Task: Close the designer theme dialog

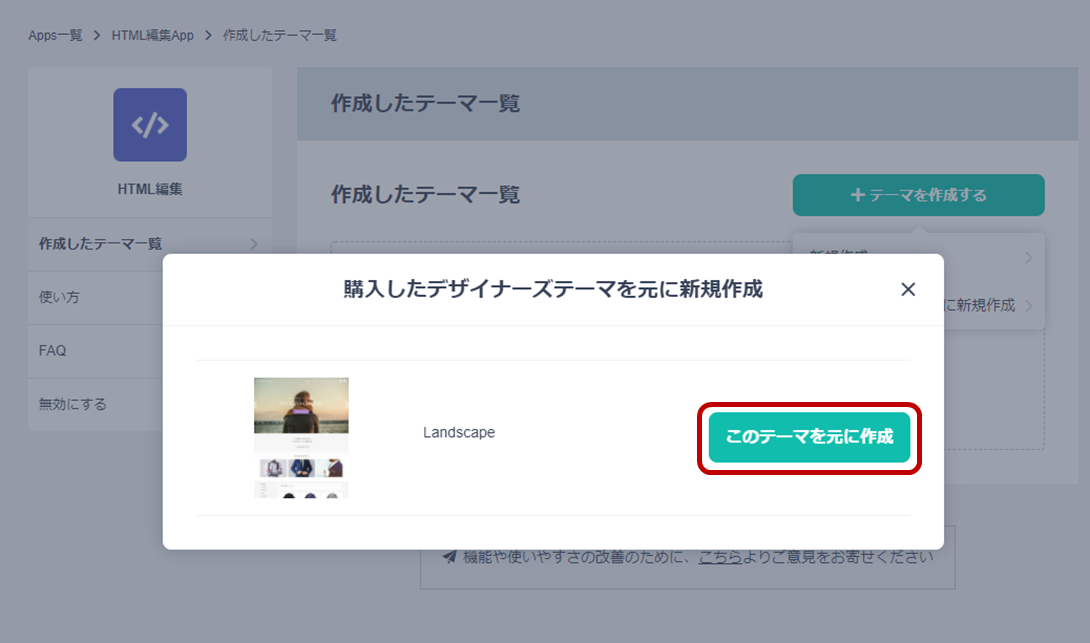Action: pyautogui.click(x=908, y=289)
